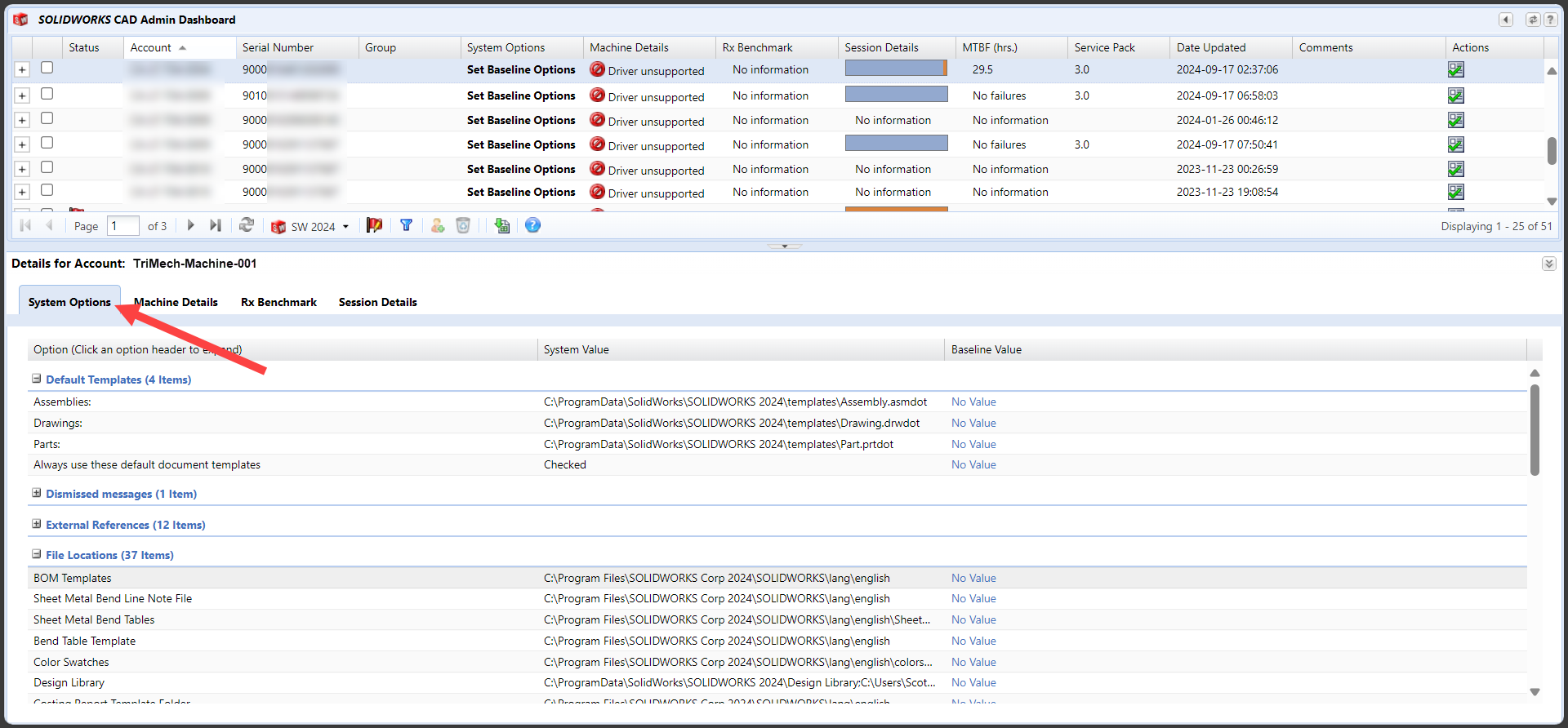Click the page number input field

(x=122, y=226)
